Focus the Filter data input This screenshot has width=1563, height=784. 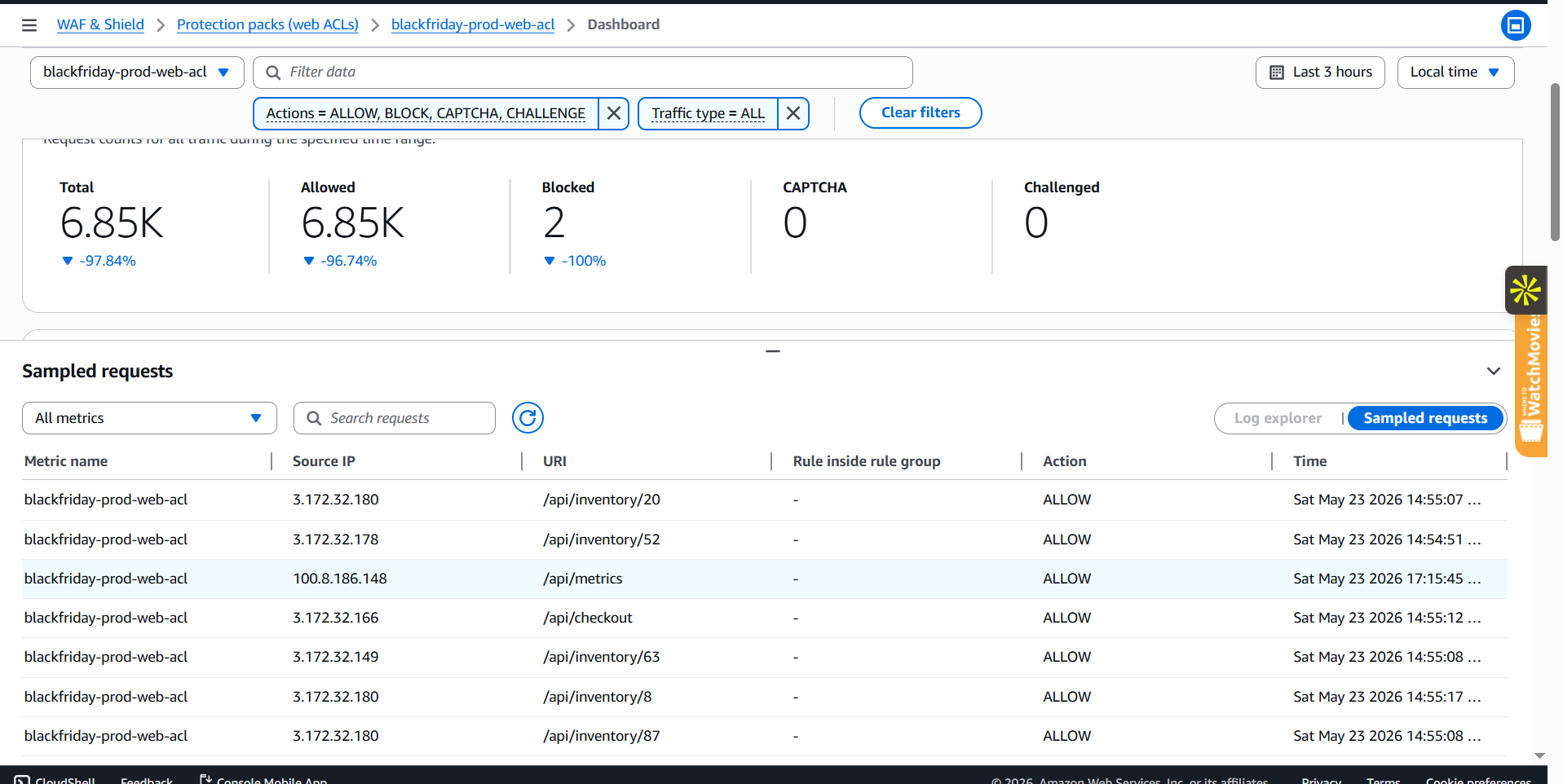(x=582, y=73)
